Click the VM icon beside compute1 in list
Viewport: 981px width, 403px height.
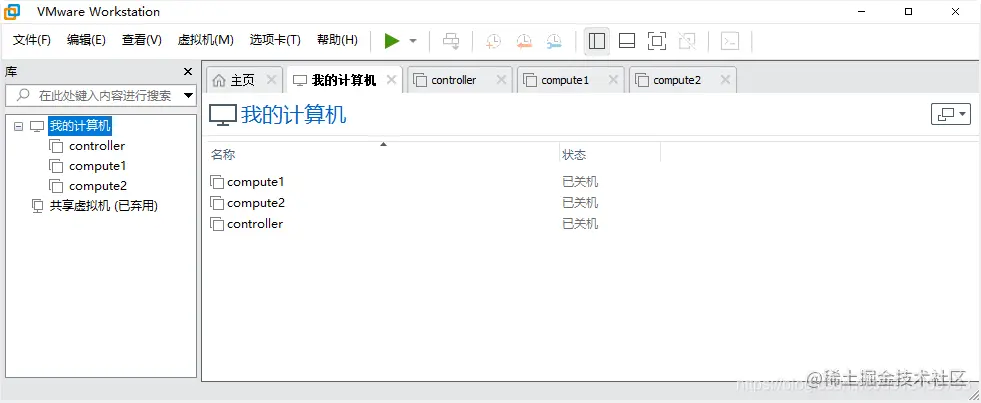[217, 182]
